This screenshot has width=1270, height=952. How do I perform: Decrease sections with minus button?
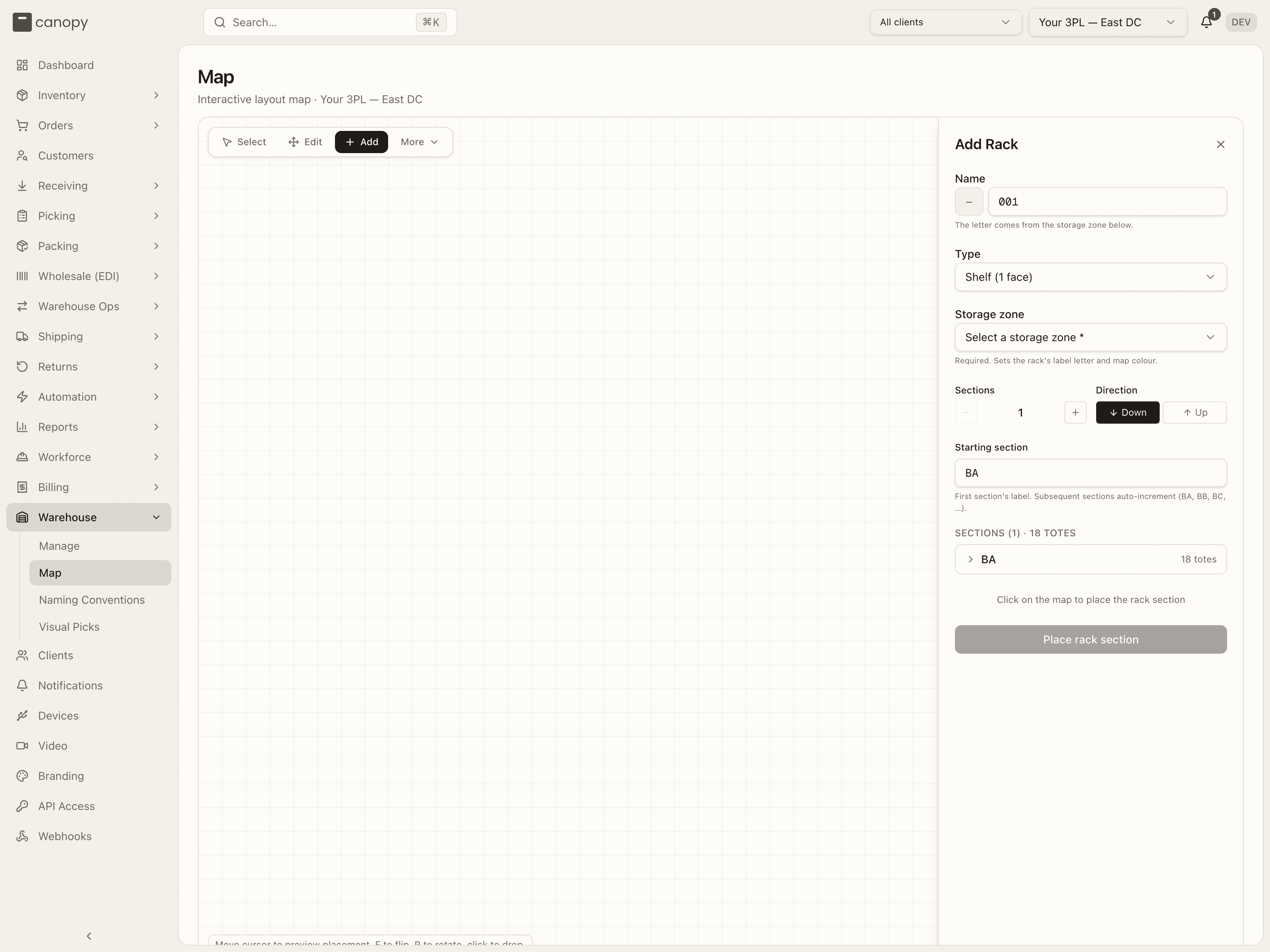tap(966, 413)
